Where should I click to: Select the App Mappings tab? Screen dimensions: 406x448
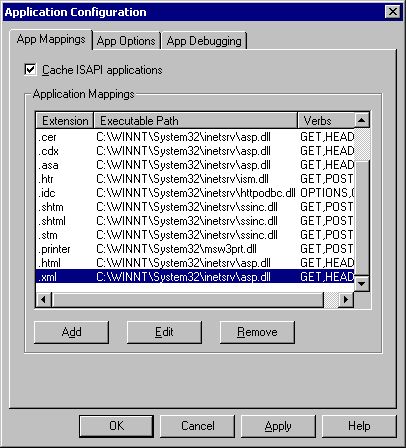pos(51,39)
